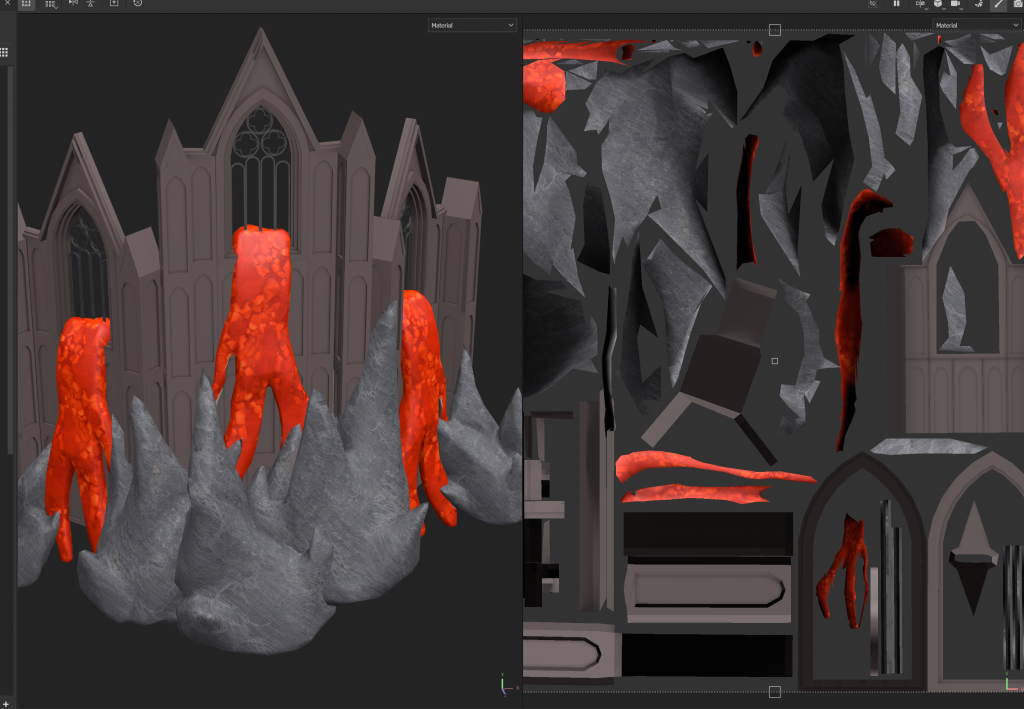Image resolution: width=1024 pixels, height=709 pixels.
Task: Open the 3D viewport Material dropdown
Action: tap(472, 24)
